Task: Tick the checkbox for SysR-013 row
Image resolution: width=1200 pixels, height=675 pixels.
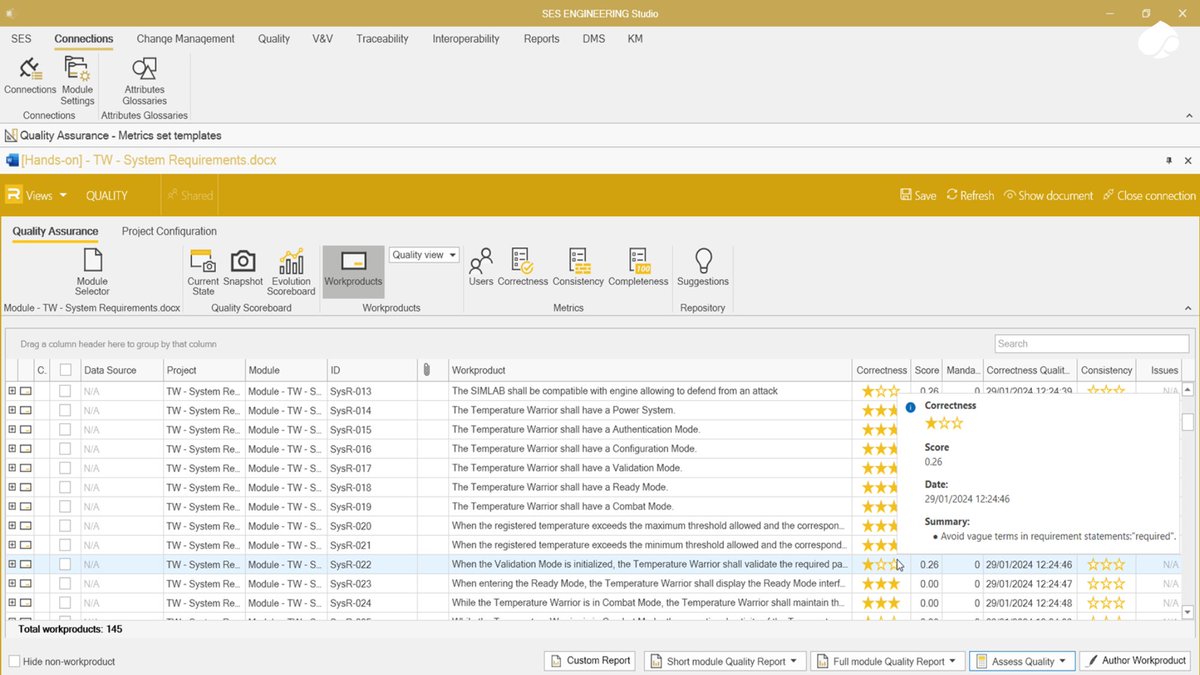Action: [65, 391]
